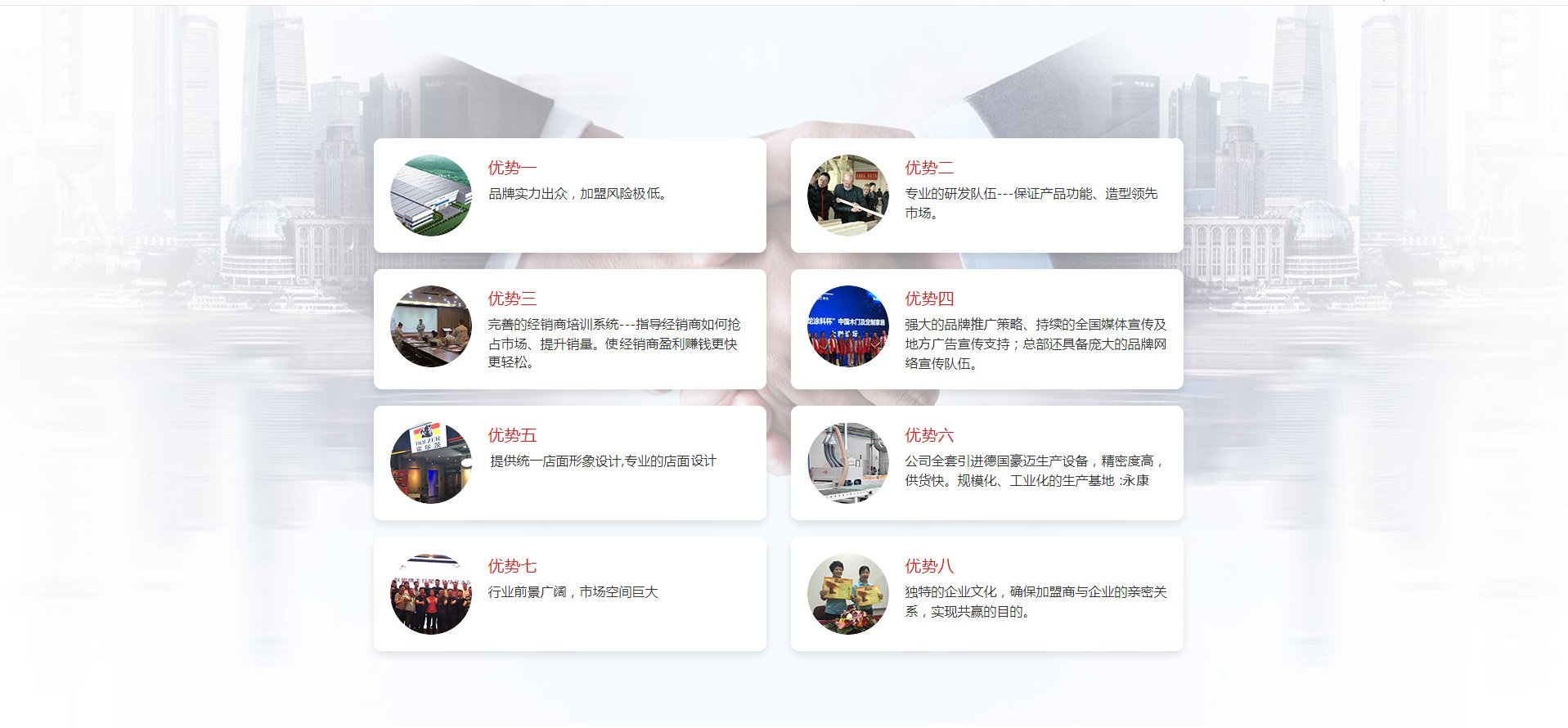Click the training meeting room circular photo

(431, 326)
